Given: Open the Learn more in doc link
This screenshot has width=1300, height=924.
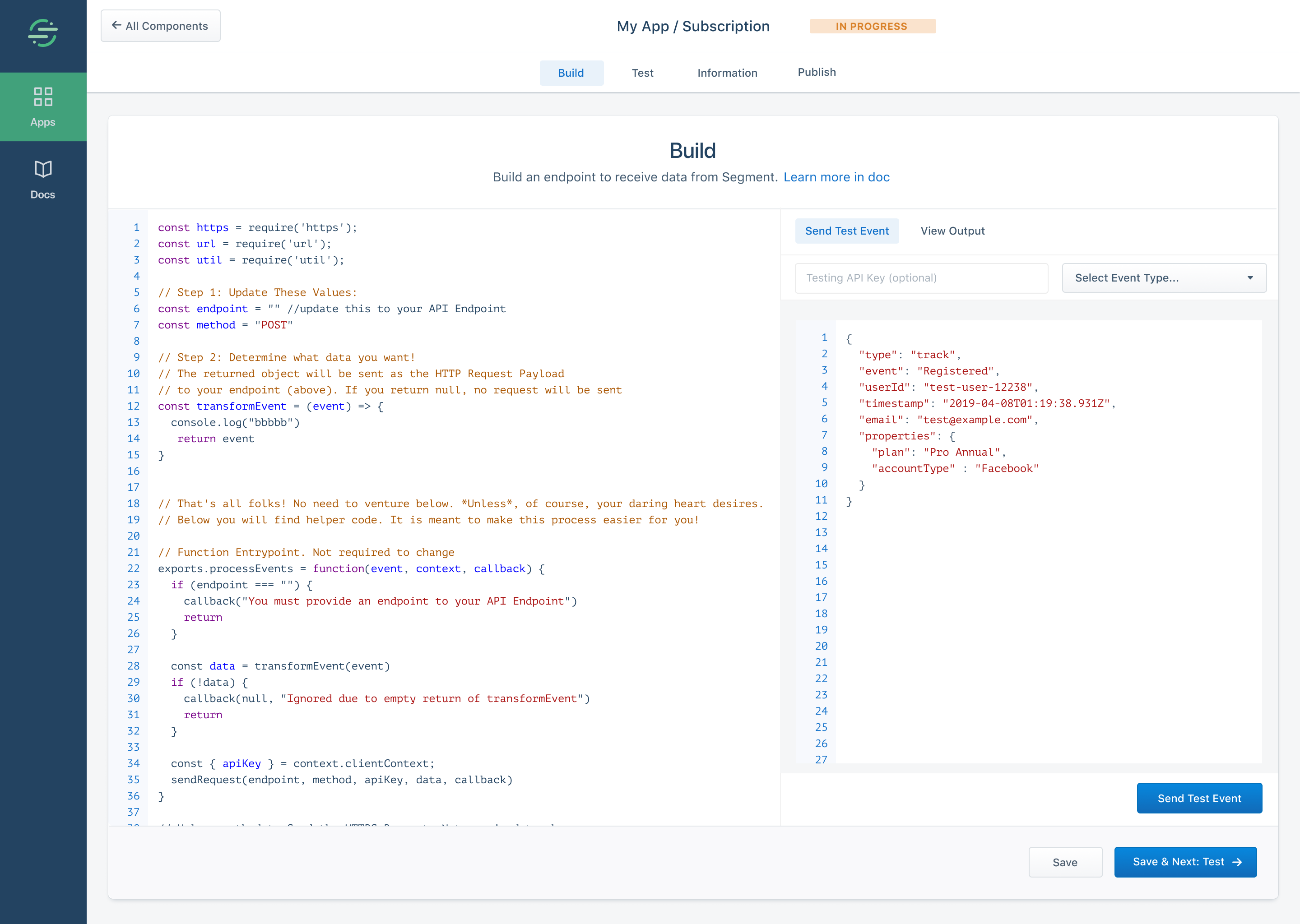Looking at the screenshot, I should [x=836, y=177].
